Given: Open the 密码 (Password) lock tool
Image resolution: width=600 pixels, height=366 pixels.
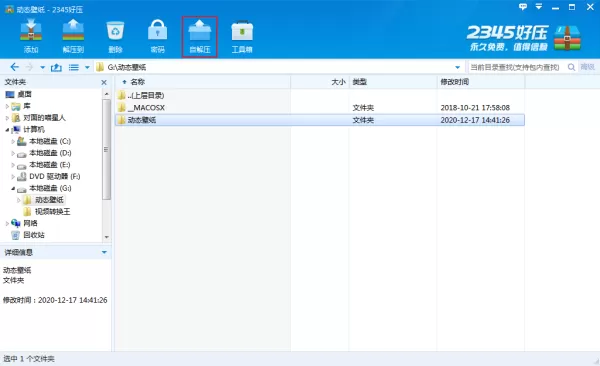Looking at the screenshot, I should (x=157, y=36).
